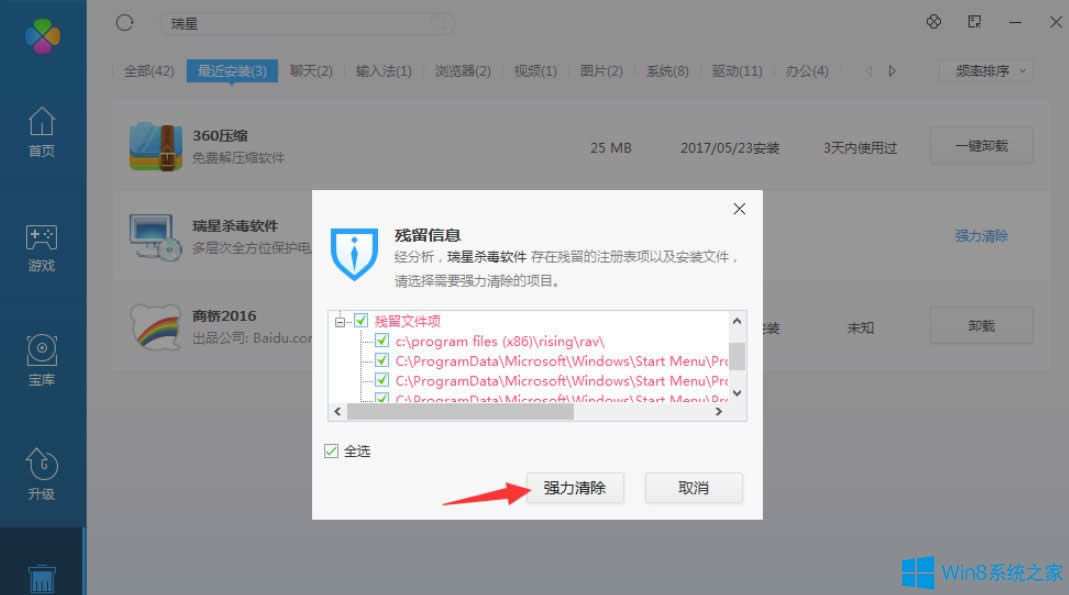1069x595 pixels.
Task: Click 一键卸载 for 360压缩
Action: click(981, 145)
